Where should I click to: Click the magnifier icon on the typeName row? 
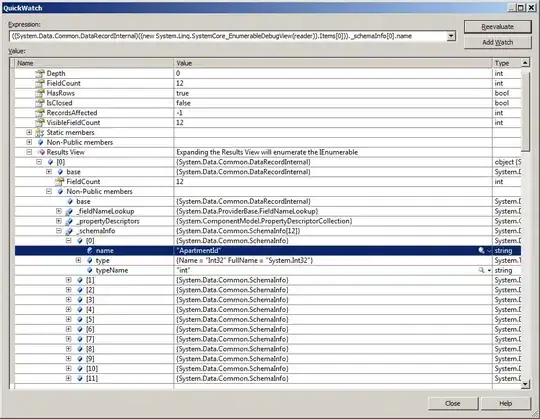click(481, 270)
